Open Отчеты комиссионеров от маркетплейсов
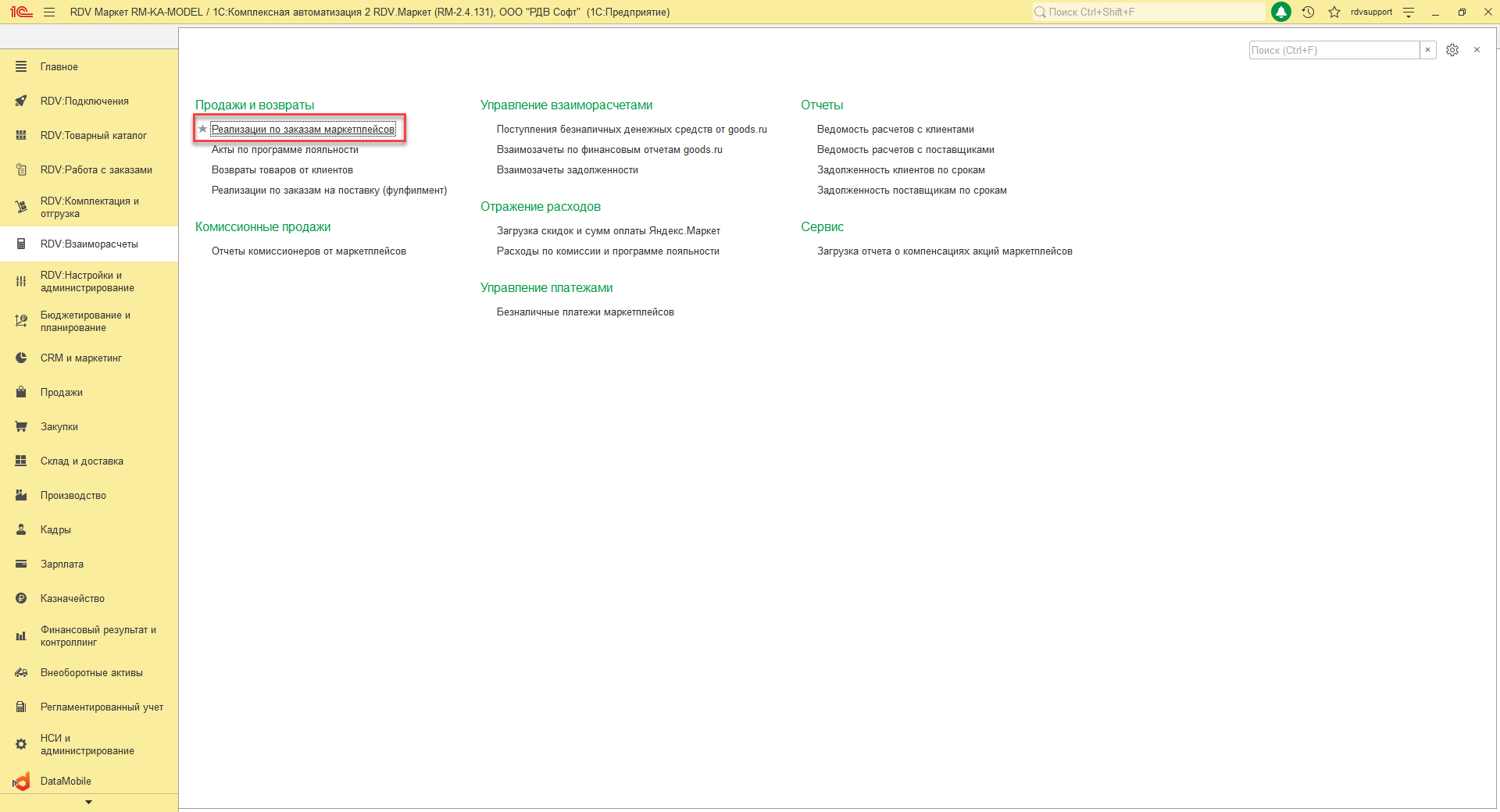 [309, 251]
